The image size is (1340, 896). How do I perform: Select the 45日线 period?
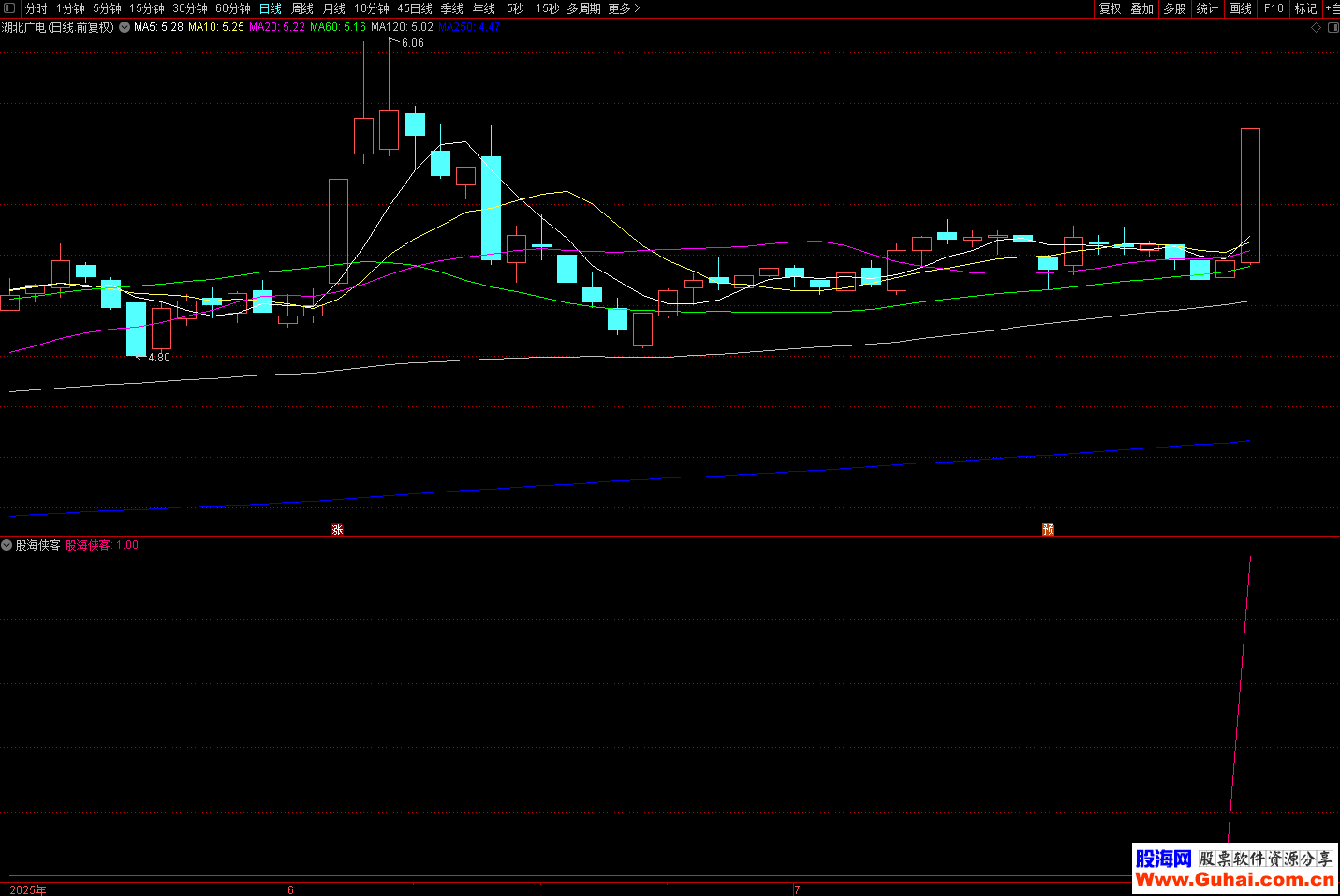tap(415, 8)
